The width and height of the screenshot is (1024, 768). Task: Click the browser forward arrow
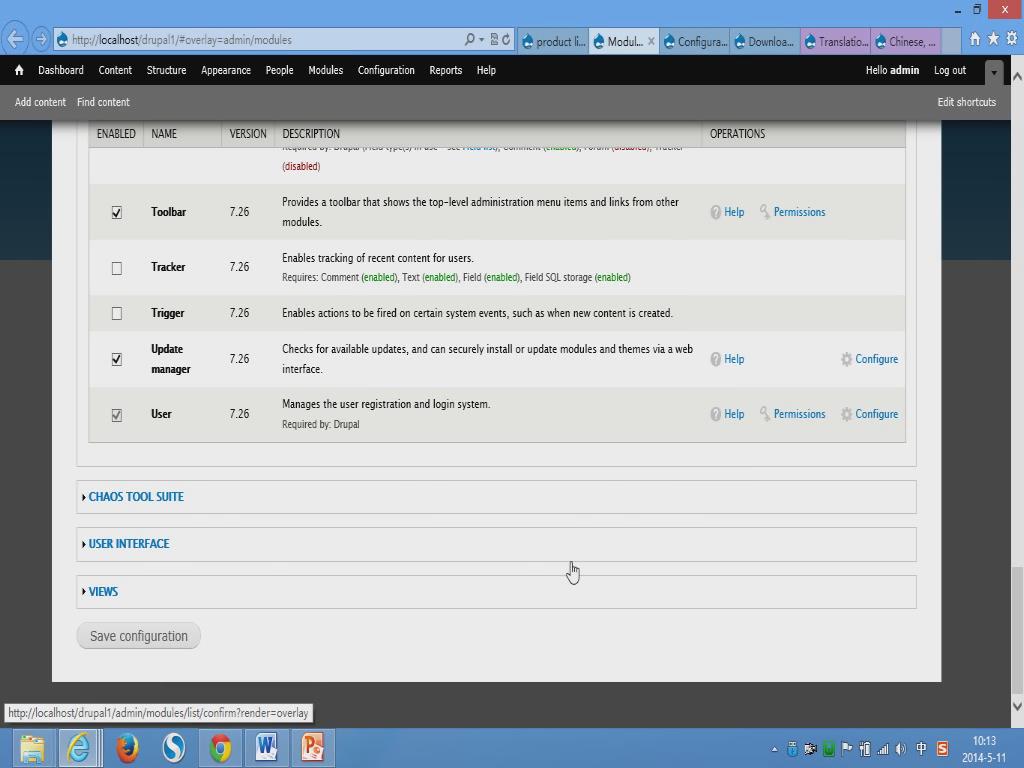tap(41, 40)
